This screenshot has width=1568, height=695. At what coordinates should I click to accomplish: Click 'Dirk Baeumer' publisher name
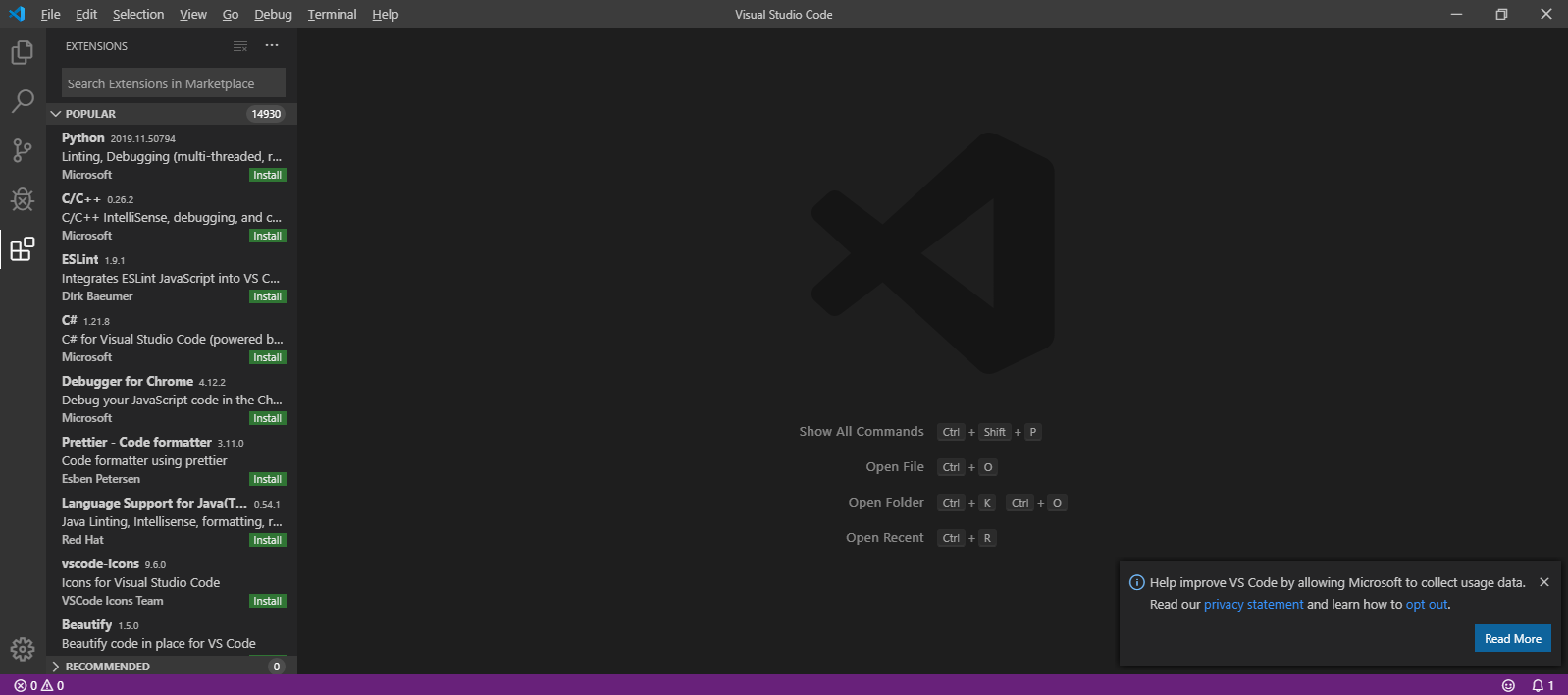click(x=97, y=296)
